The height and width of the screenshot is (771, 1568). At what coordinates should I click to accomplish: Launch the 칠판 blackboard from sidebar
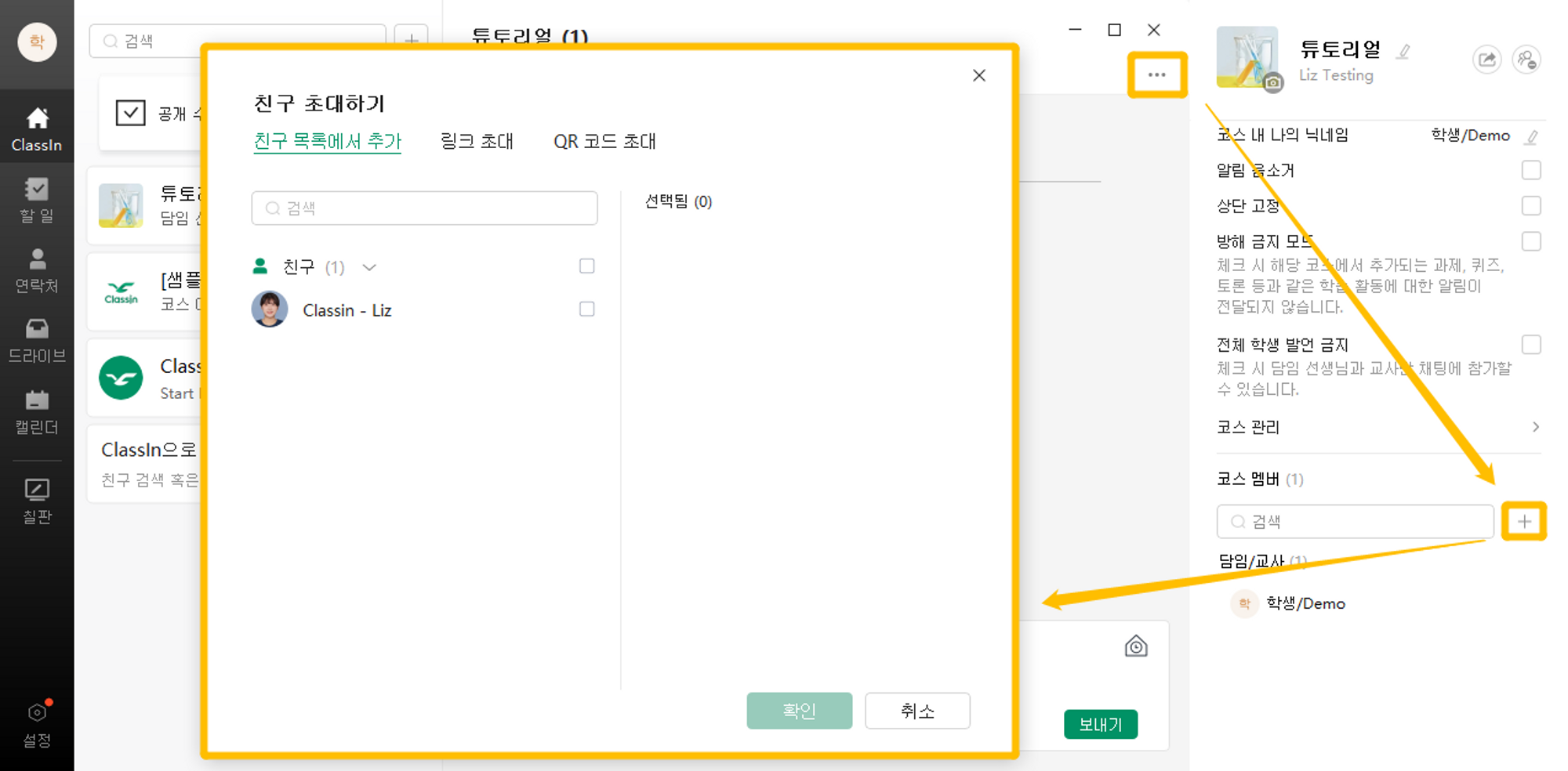37,501
